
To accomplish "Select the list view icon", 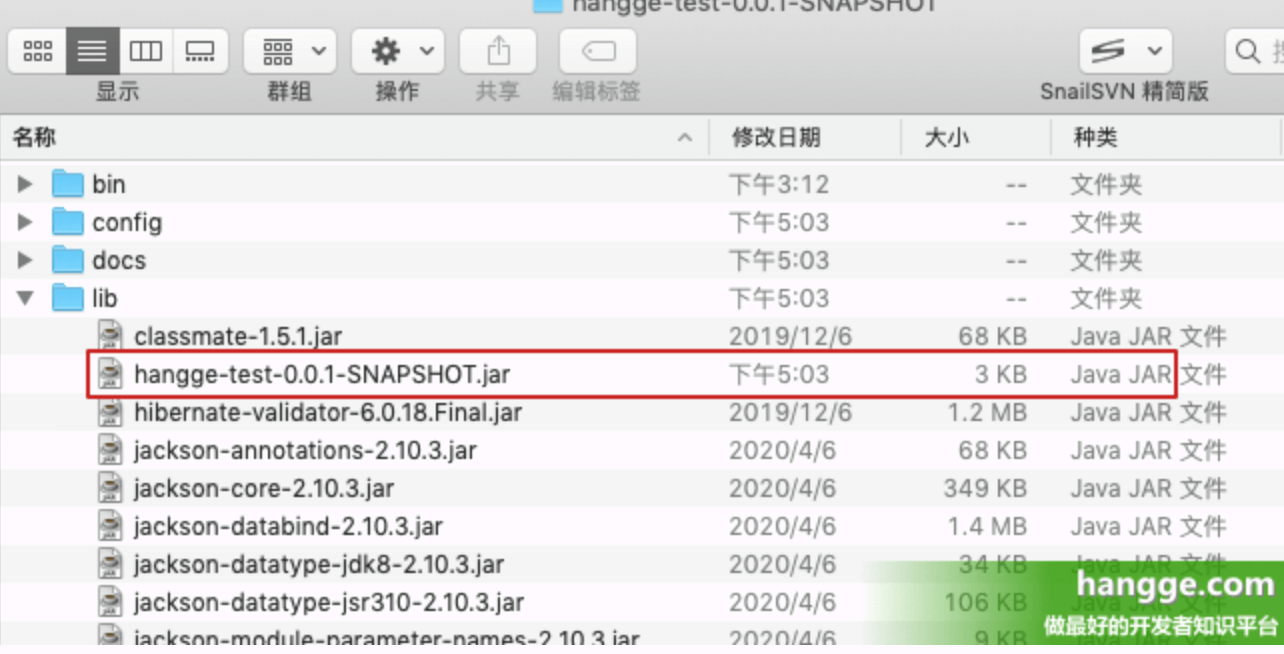I will pyautogui.click(x=91, y=51).
